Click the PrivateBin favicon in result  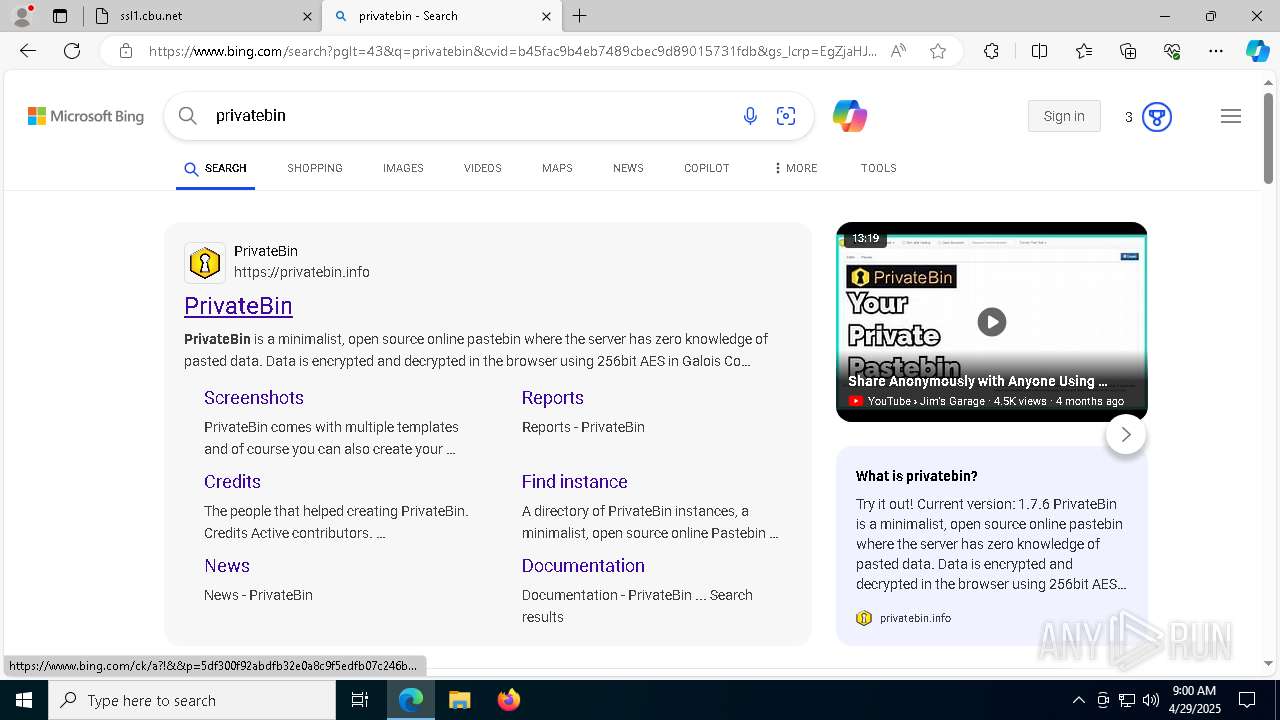[x=205, y=263]
